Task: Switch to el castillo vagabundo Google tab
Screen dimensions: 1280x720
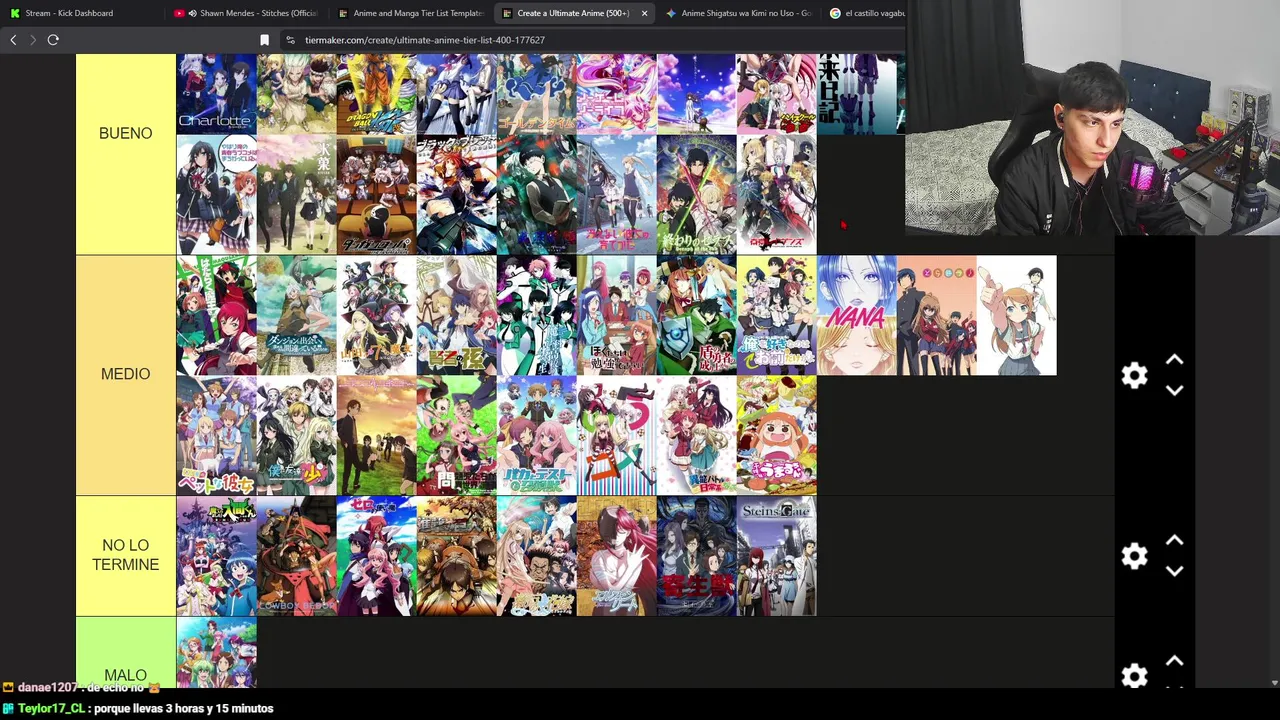Action: click(866, 13)
